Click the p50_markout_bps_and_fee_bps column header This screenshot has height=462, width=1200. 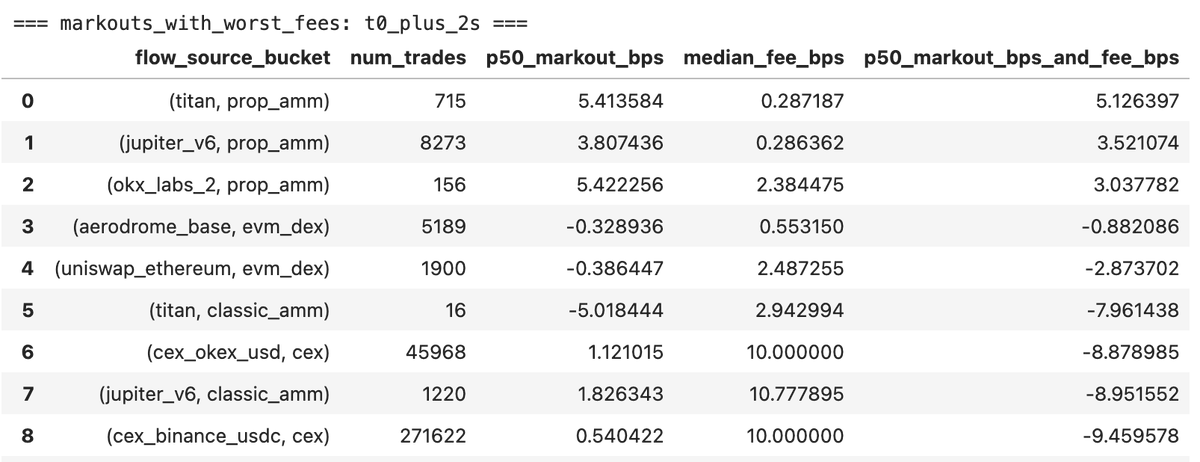(x=1022, y=59)
